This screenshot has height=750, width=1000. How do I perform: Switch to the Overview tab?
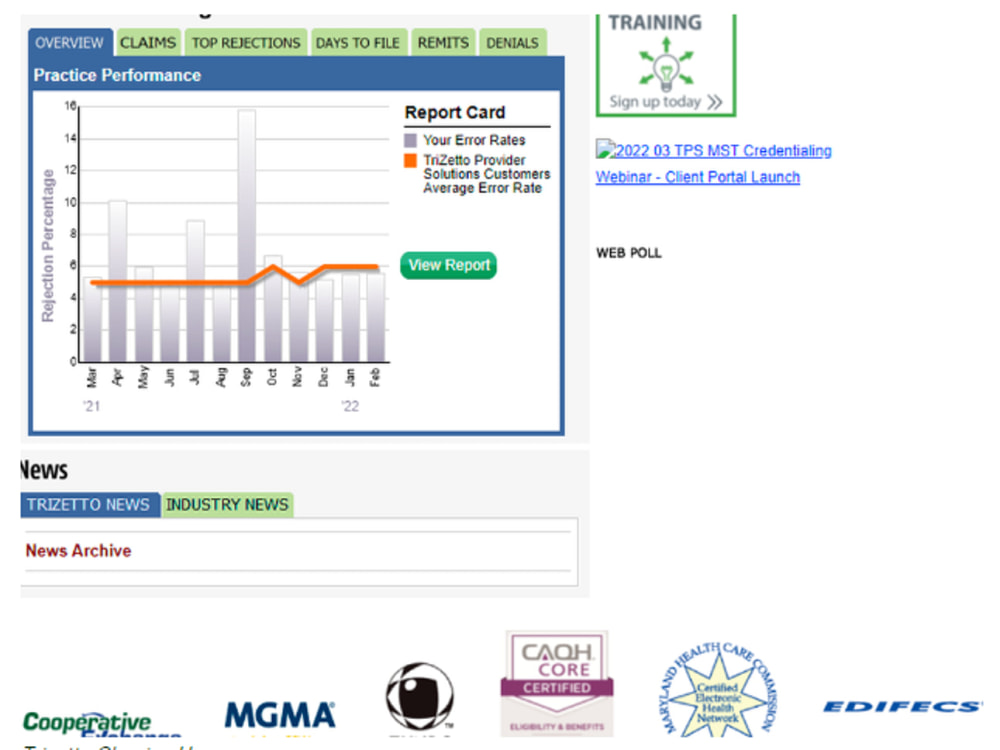tap(70, 43)
